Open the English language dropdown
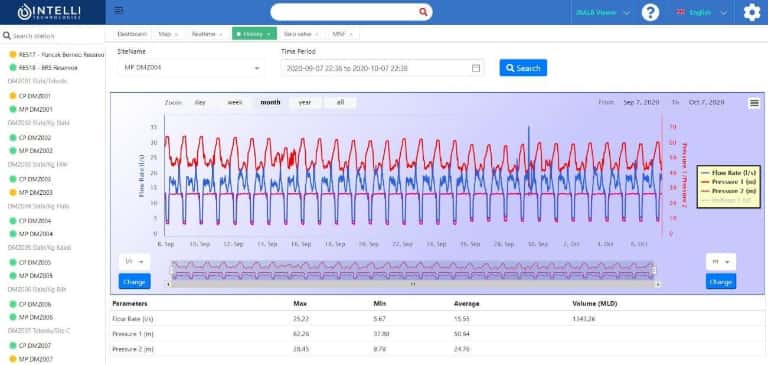This screenshot has height=365, width=768. 701,13
